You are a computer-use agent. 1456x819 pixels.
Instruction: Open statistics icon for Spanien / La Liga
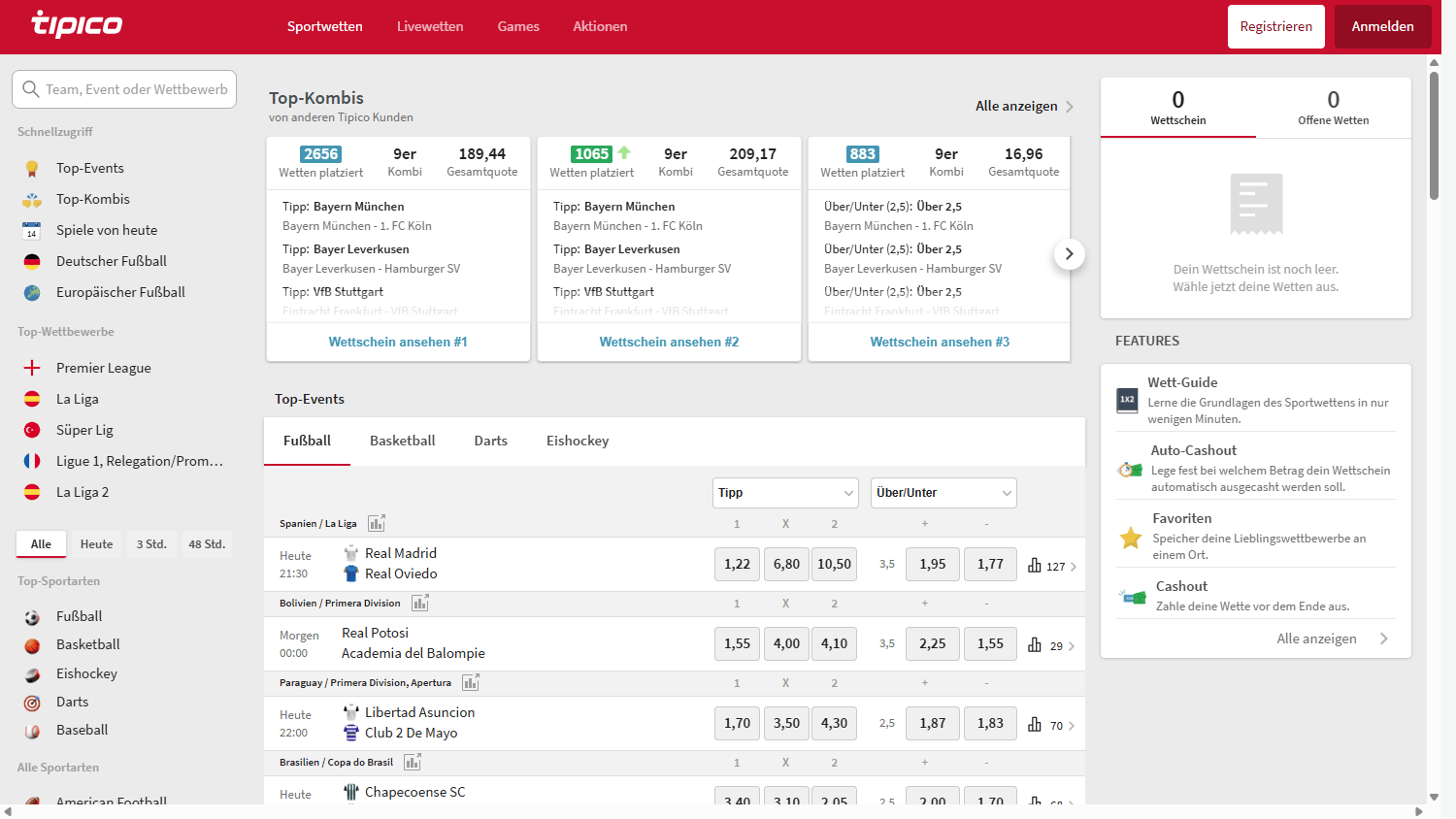coord(377,523)
